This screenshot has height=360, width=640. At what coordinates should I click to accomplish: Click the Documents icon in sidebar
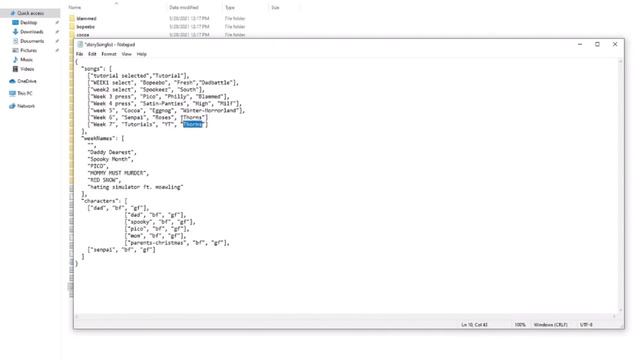[x=15, y=41]
